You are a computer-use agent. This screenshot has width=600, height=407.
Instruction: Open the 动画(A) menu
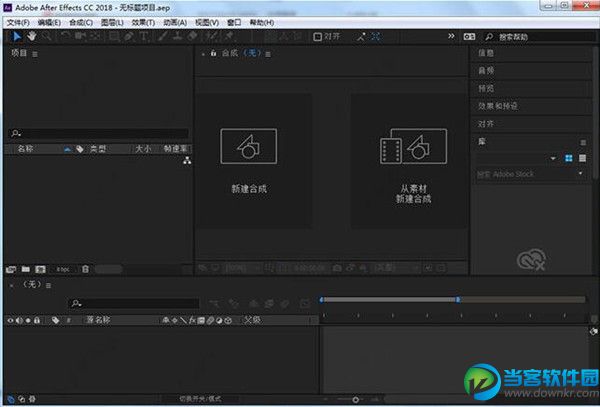175,23
